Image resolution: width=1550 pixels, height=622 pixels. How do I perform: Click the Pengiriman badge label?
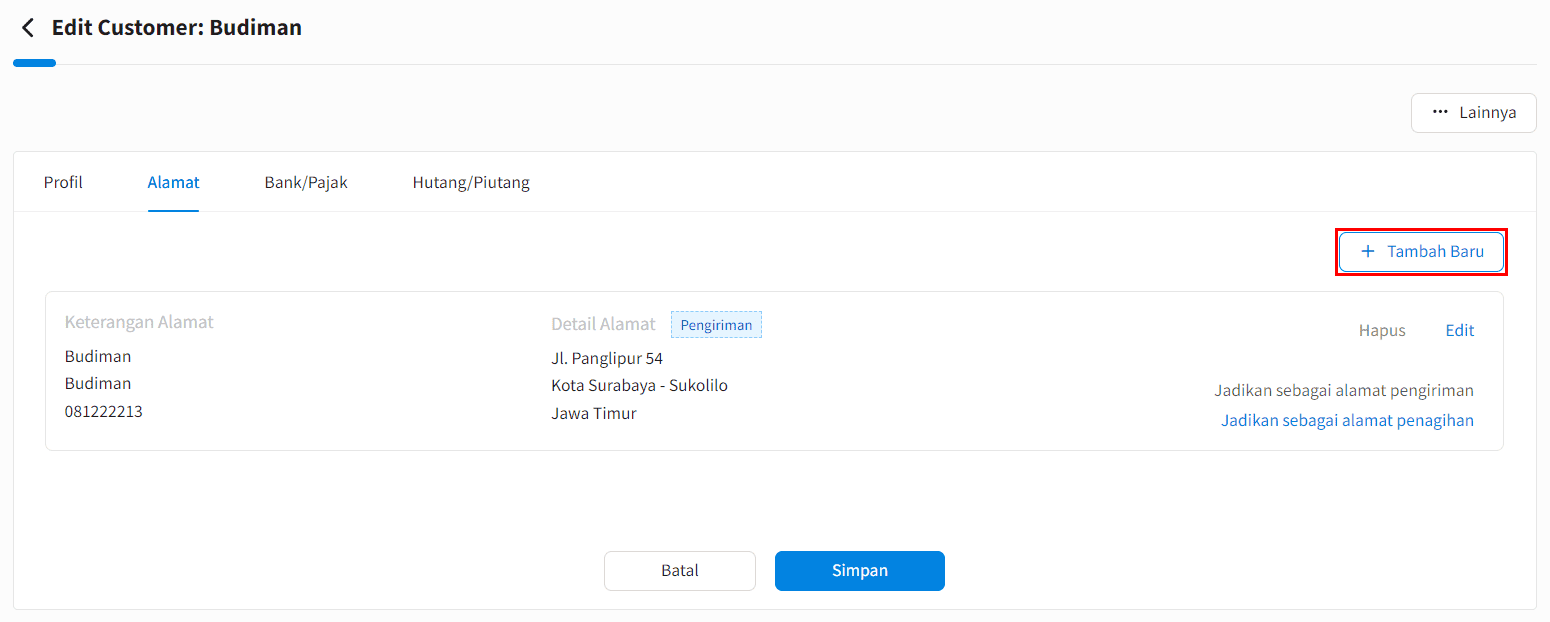coord(716,325)
